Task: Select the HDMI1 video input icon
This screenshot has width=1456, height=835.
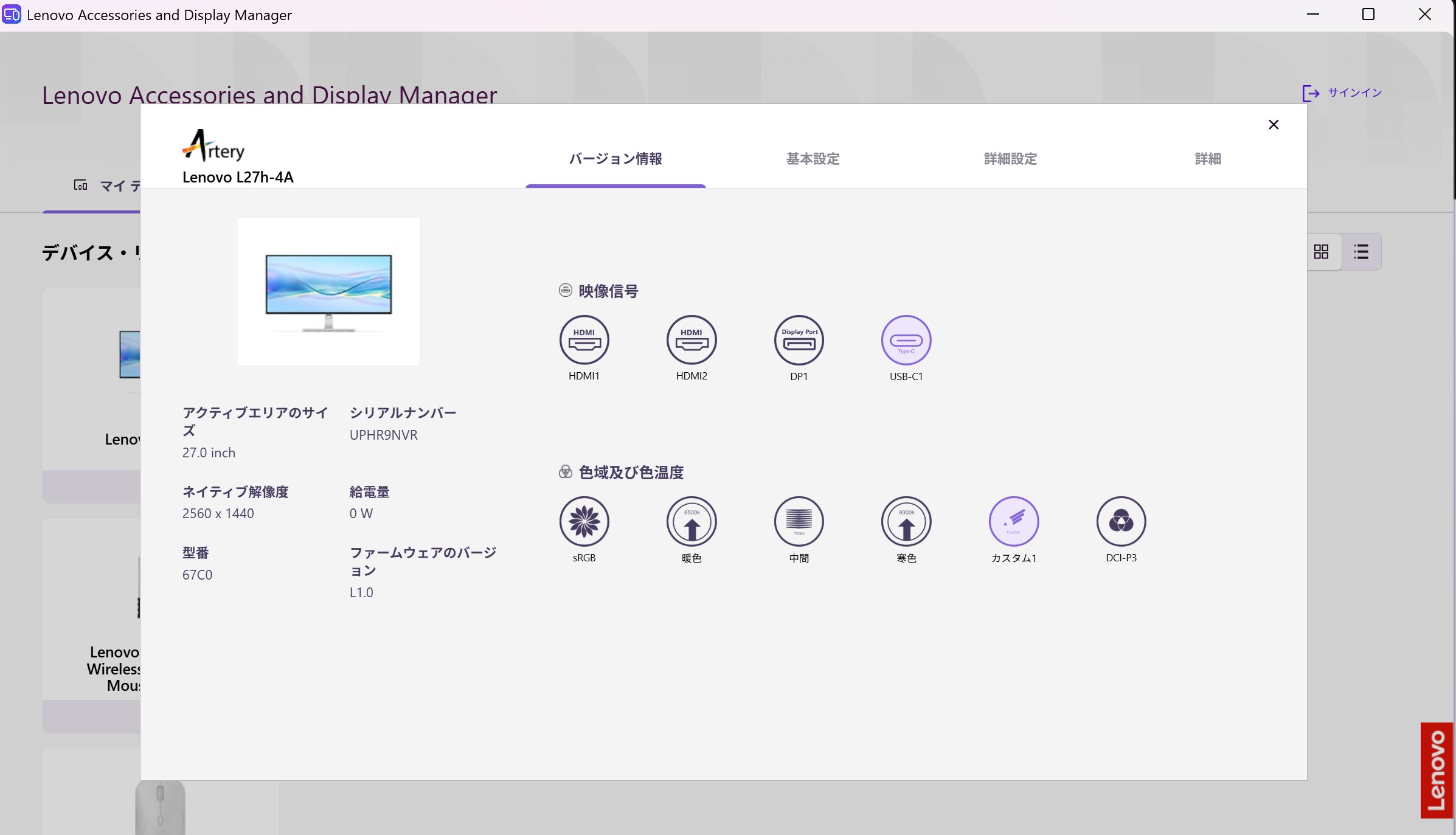Action: tap(584, 341)
